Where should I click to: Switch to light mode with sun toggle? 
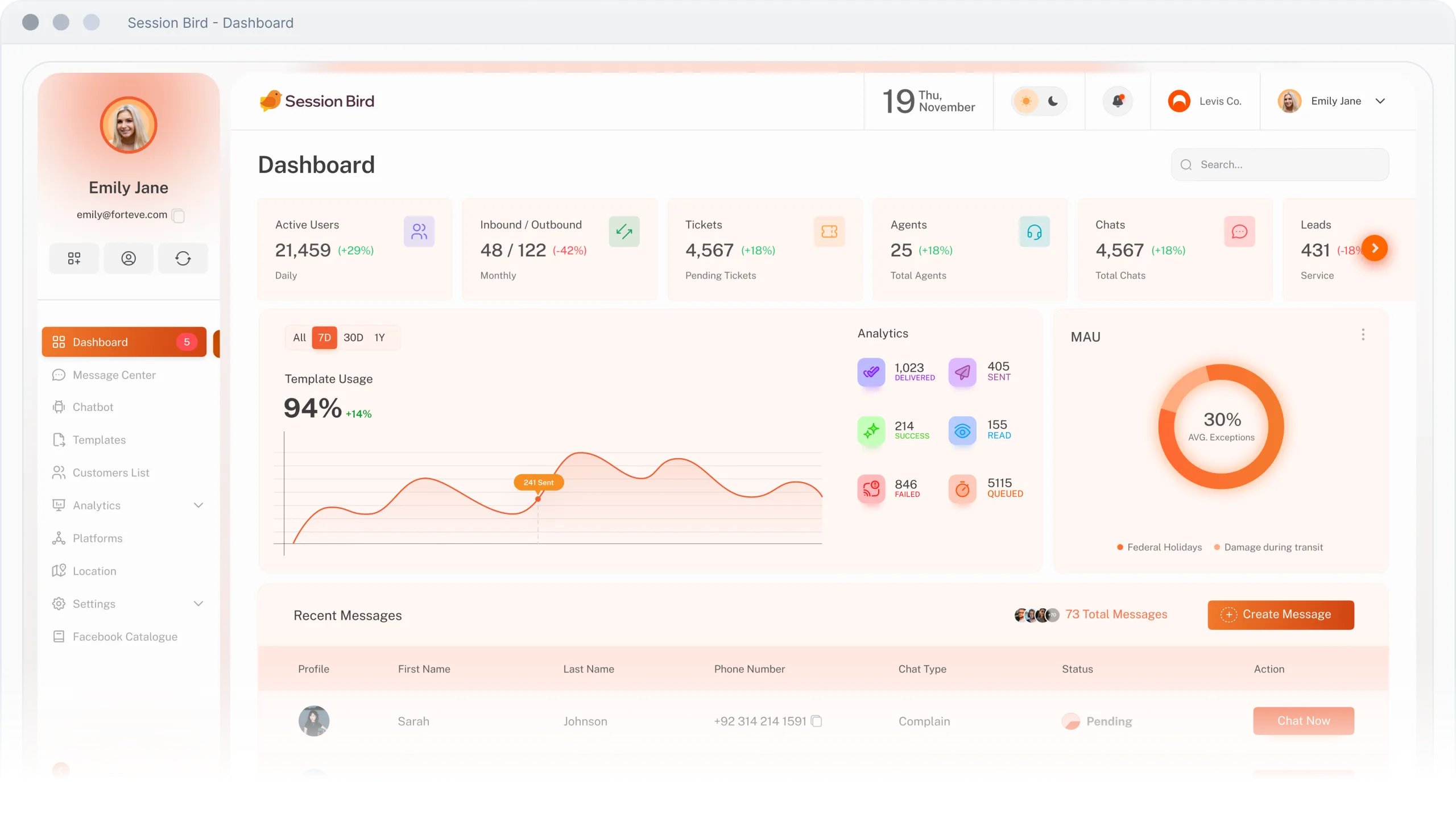click(1026, 101)
